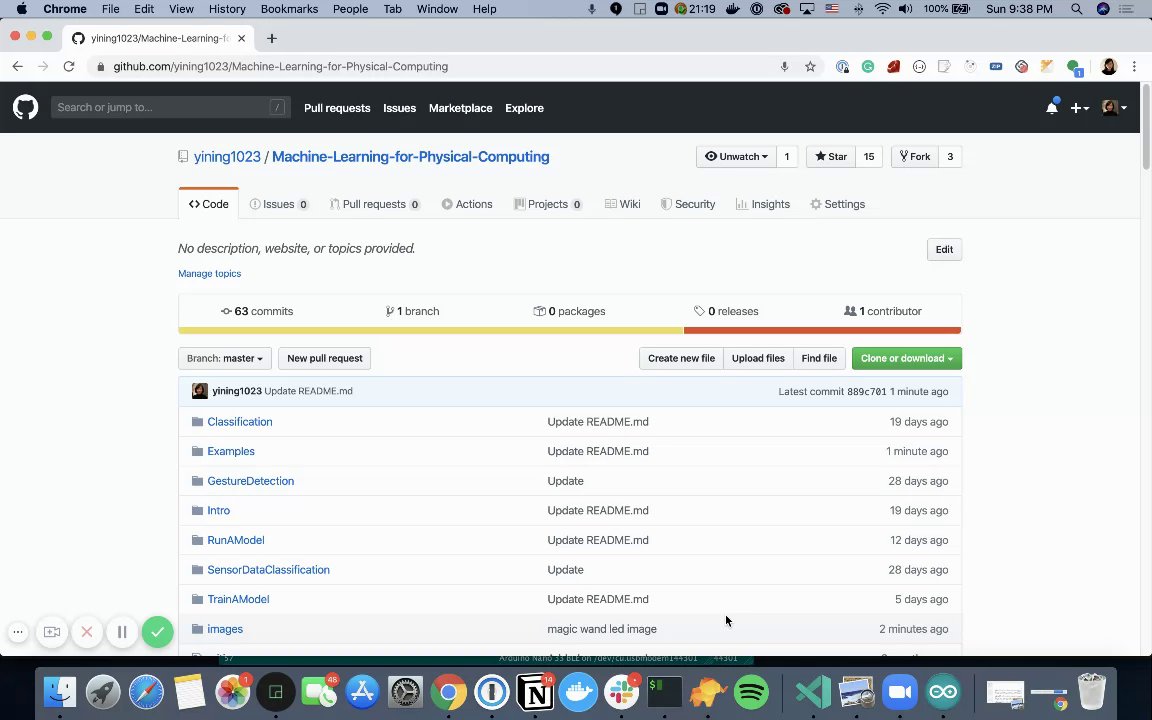Confirm recording with the green checkmark button
Image resolution: width=1152 pixels, height=720 pixels.
click(157, 632)
